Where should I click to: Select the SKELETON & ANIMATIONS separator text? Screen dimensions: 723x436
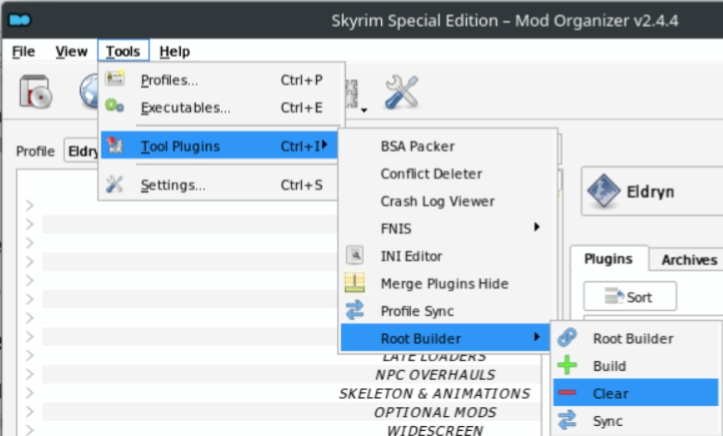pos(434,393)
